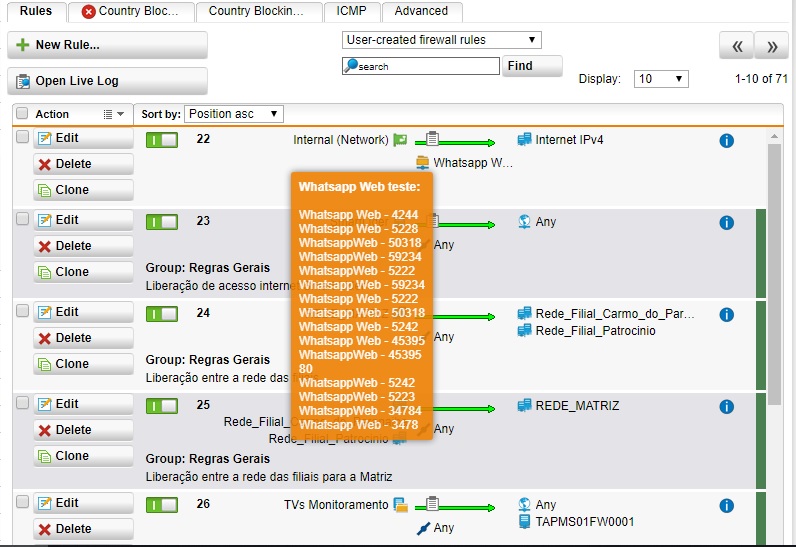Viewport: 796px width, 547px height.
Task: Click the New Rule... button
Action: coord(107,45)
